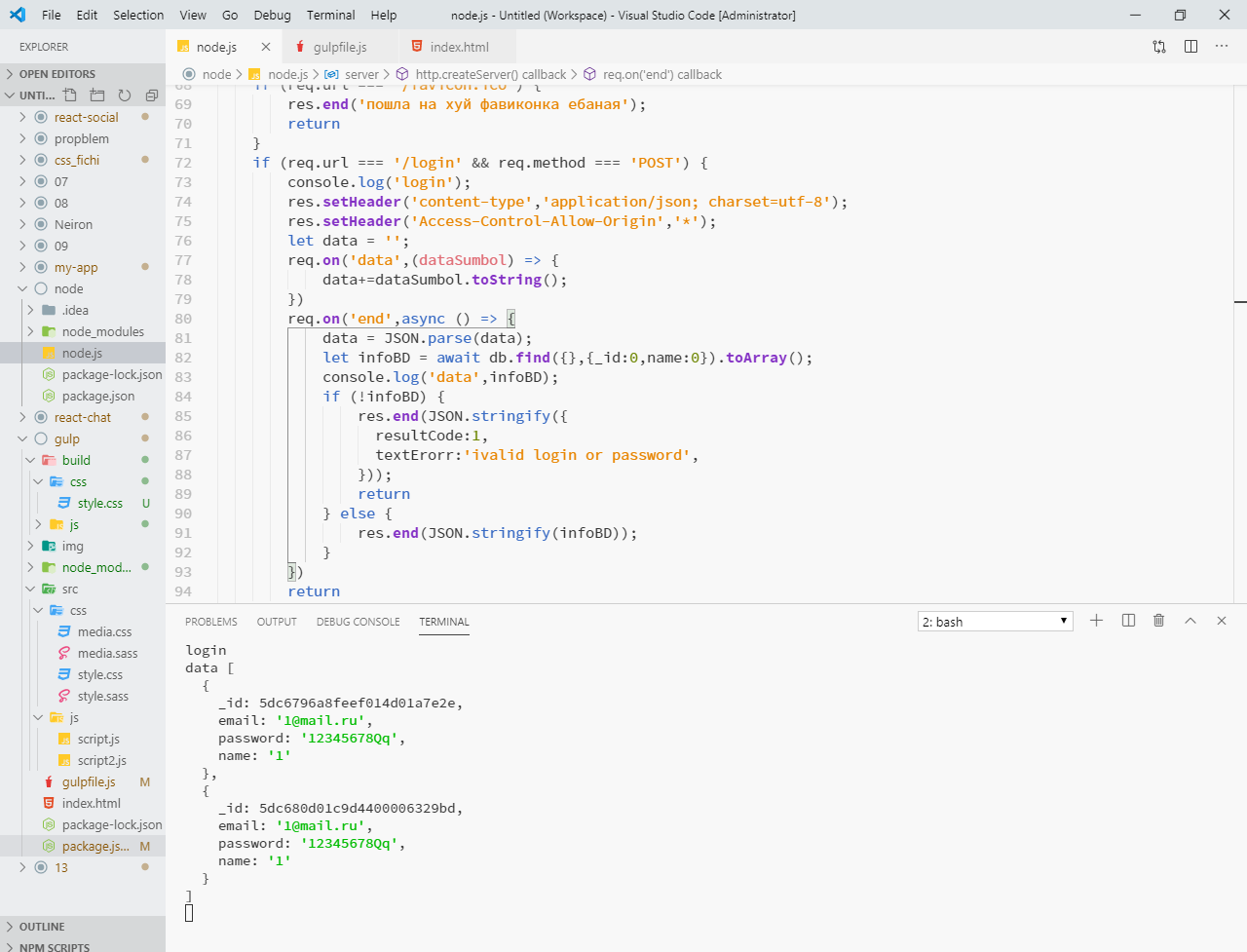Open the Edit menu
1247x952 pixels.
pyautogui.click(x=87, y=15)
